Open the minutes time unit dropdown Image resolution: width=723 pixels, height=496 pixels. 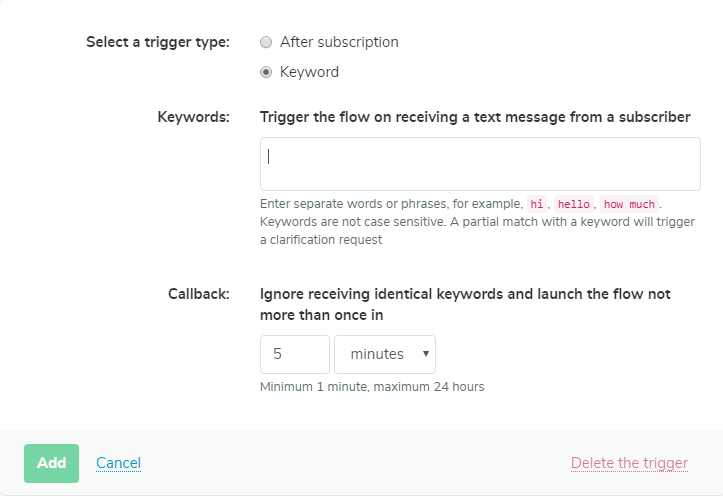point(385,354)
